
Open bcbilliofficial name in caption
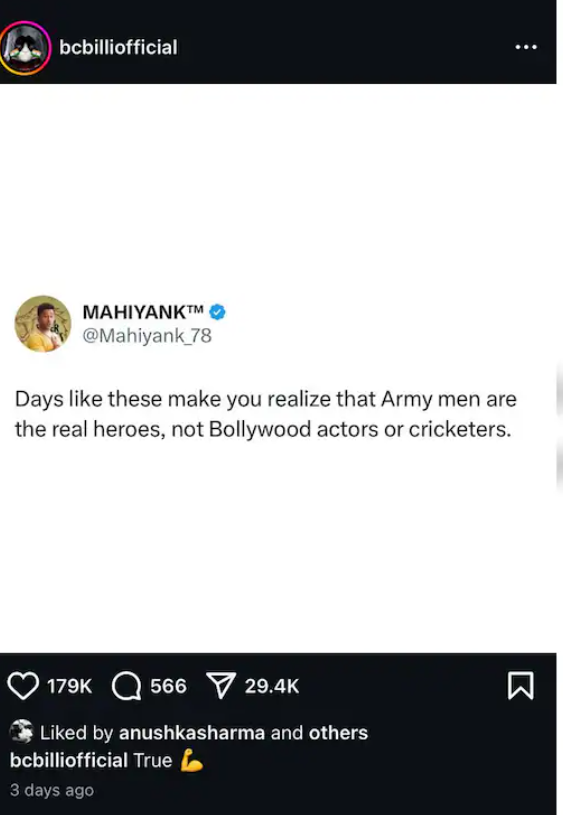(69, 760)
